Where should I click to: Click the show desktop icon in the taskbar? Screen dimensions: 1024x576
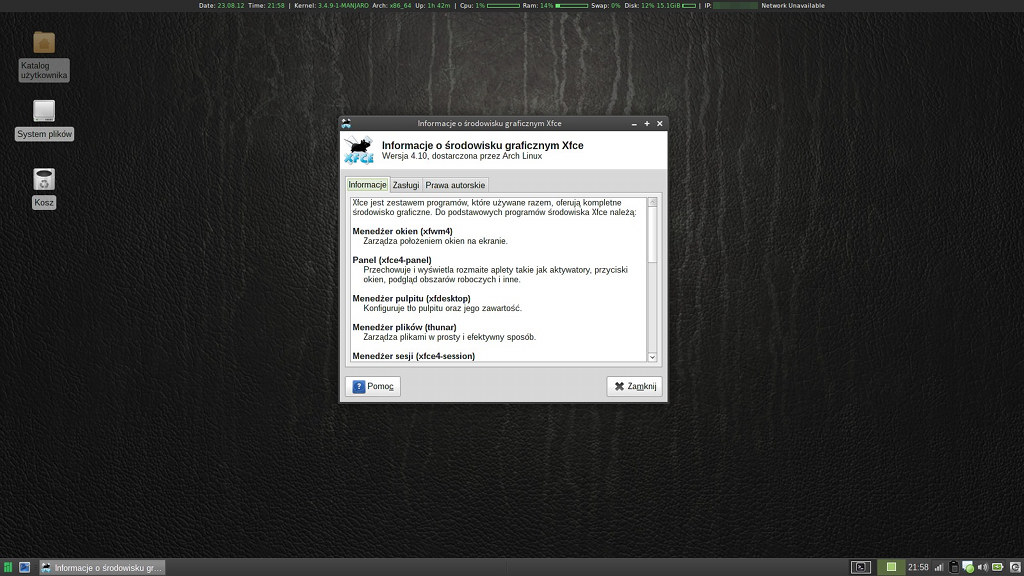pos(24,568)
